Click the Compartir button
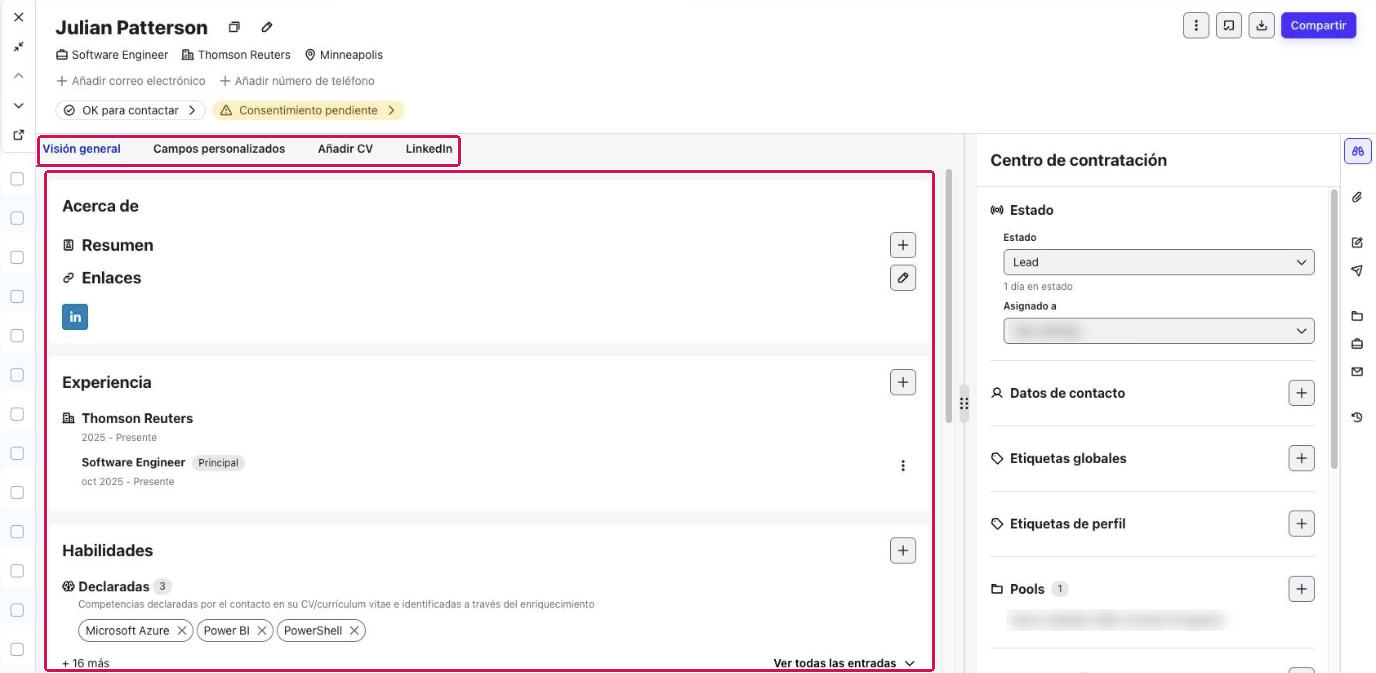The image size is (1376, 673). tap(1318, 26)
